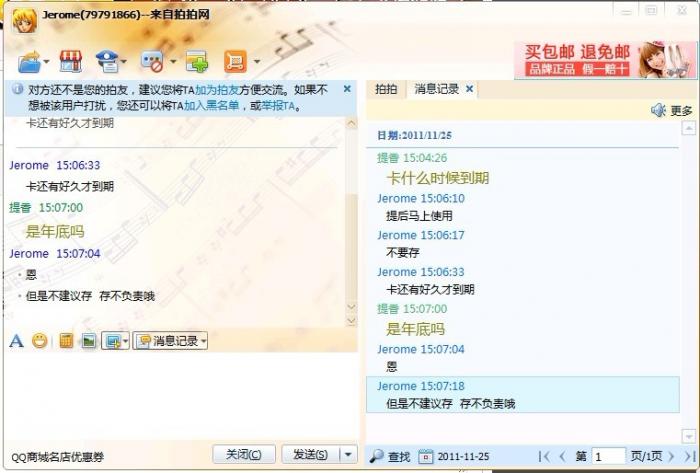Click the 日期:2011/11/25 header
This screenshot has height=473, width=700.
pos(414,135)
